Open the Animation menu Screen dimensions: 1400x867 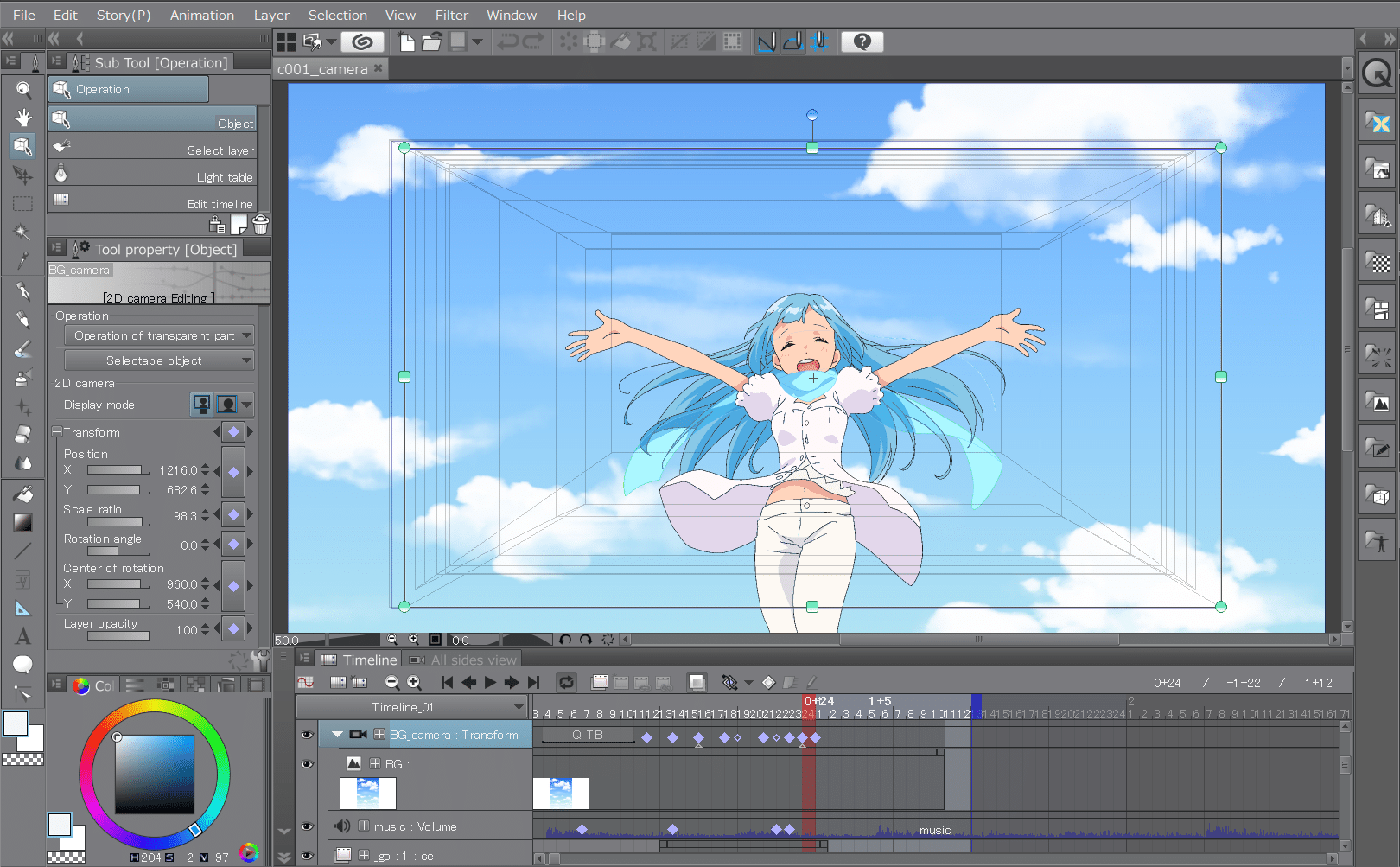tap(202, 15)
